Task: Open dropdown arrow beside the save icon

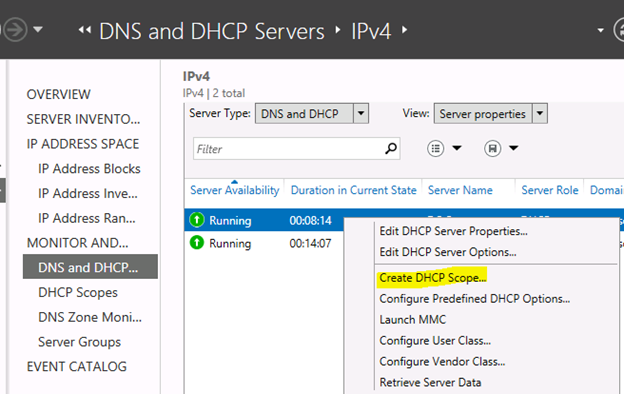Action: point(514,148)
